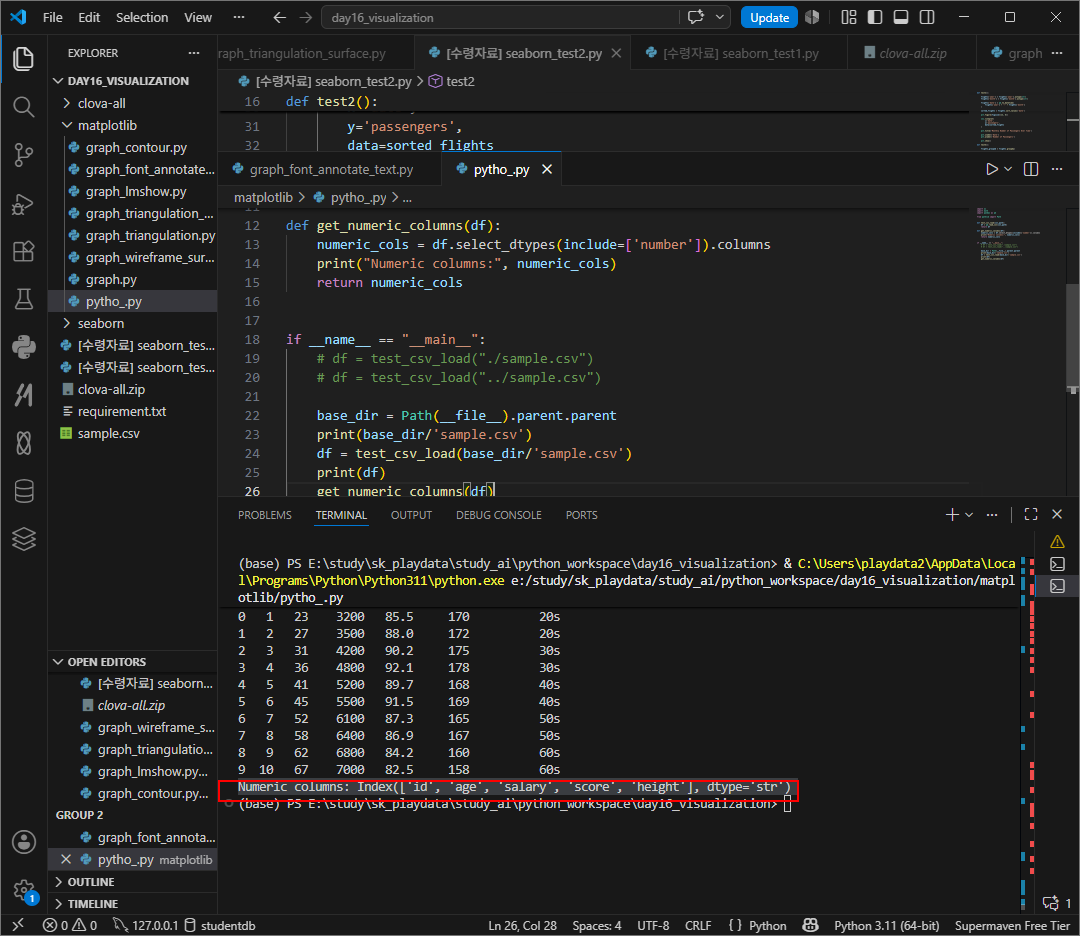Split the editor right

pos(1031,169)
